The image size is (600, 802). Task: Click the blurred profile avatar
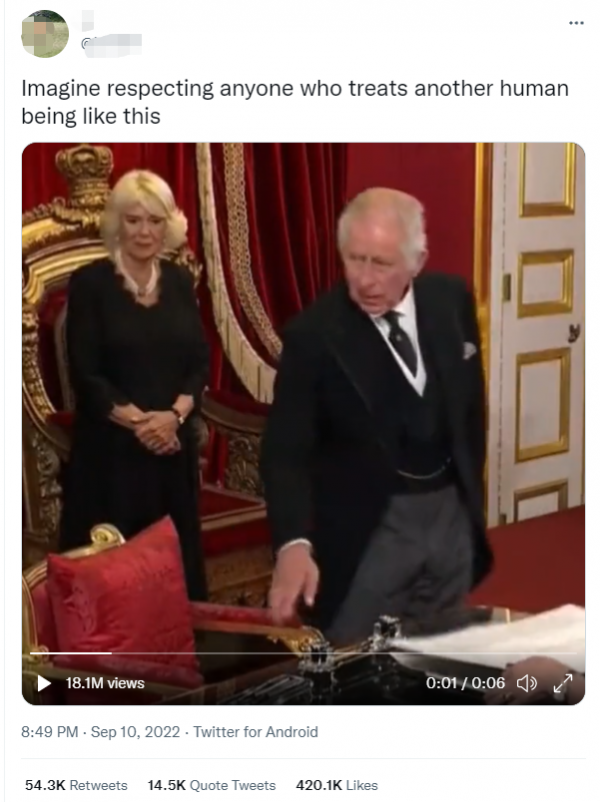[x=45, y=34]
